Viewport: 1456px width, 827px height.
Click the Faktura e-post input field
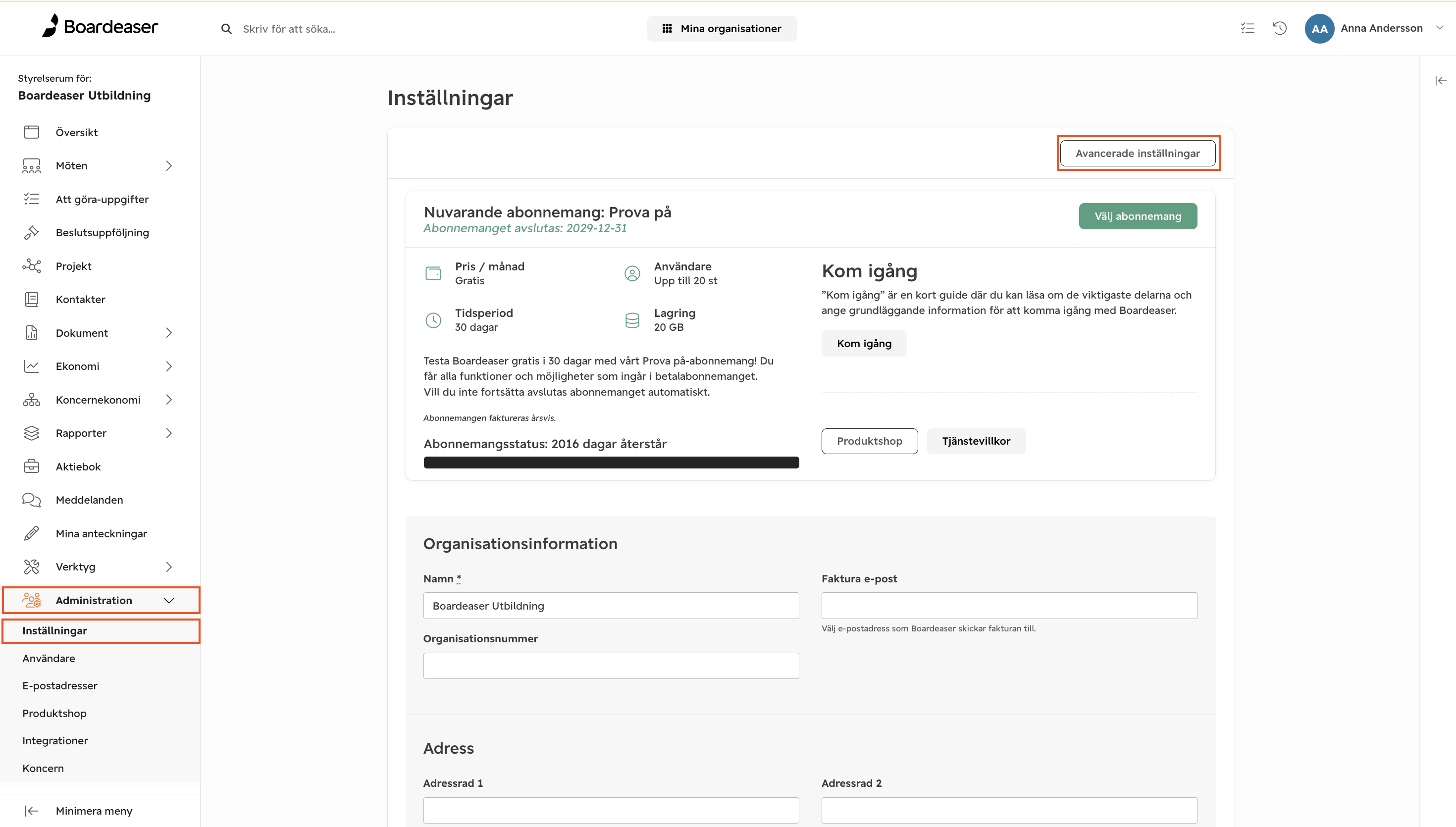pyautogui.click(x=1009, y=606)
